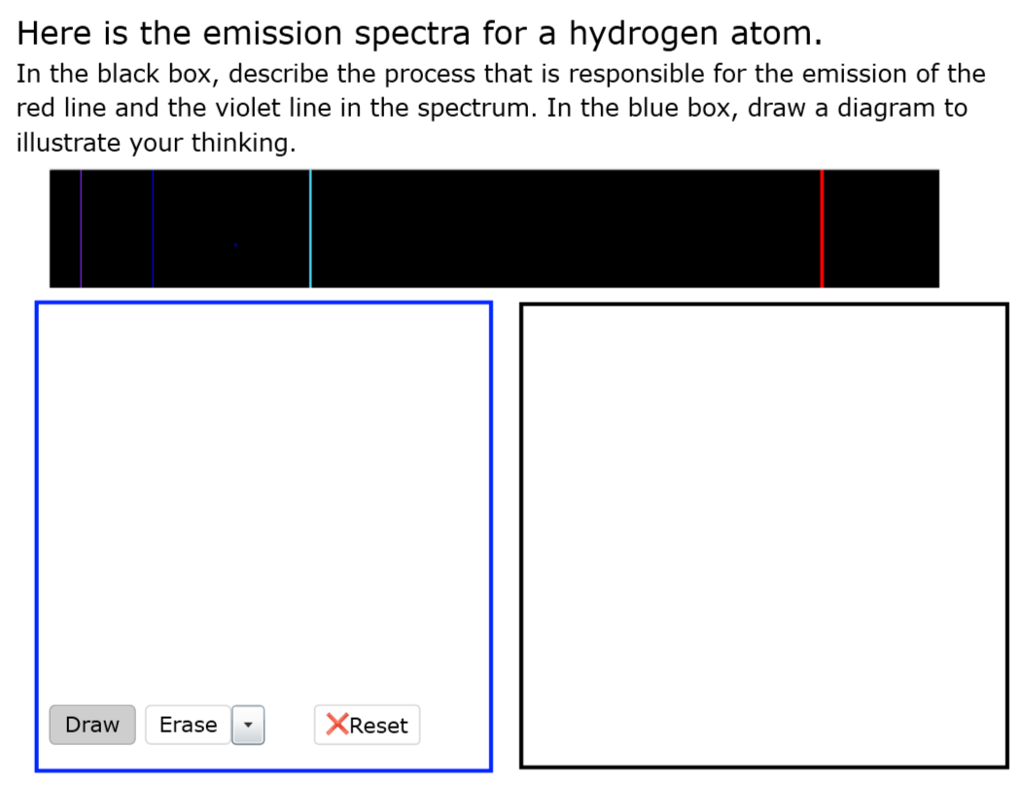Click the dropdown triangle beside Erase

pyautogui.click(x=248, y=724)
